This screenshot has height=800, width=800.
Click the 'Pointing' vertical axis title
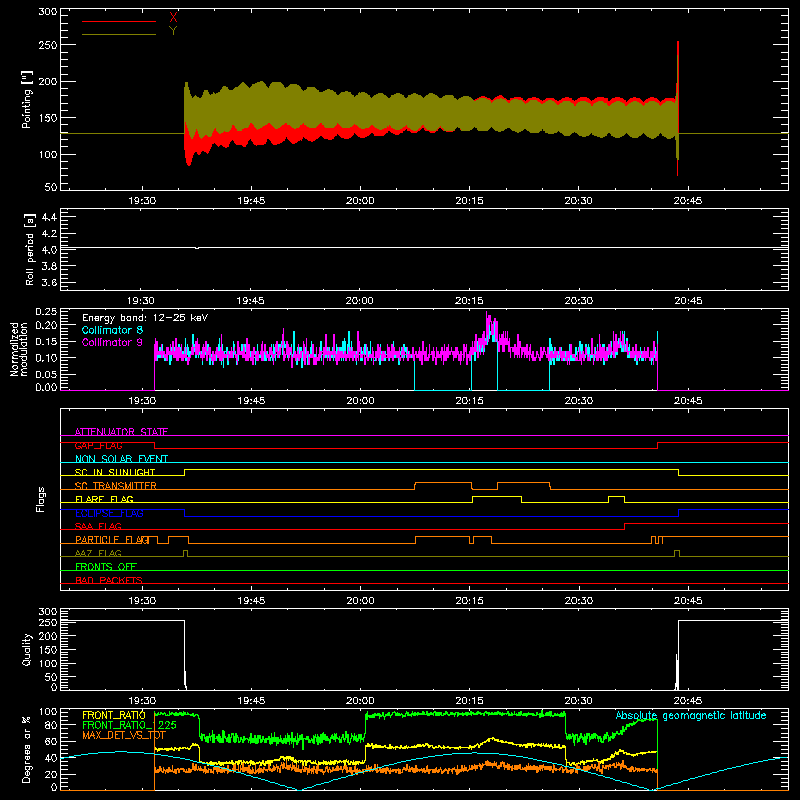pos(27,100)
